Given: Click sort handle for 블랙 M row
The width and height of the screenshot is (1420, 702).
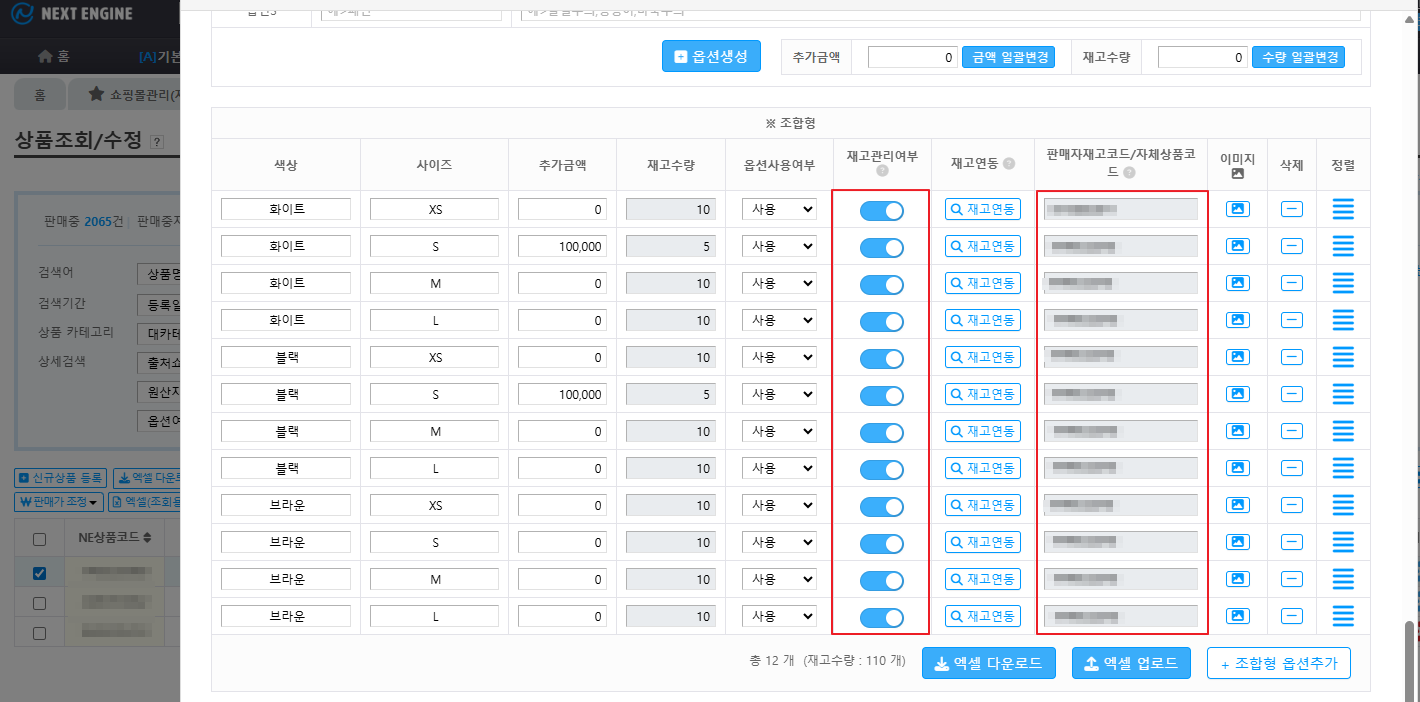Looking at the screenshot, I should pos(1343,431).
